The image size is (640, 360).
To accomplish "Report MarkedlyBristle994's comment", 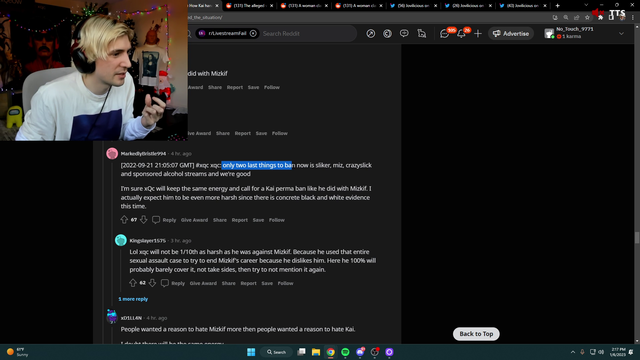I will (x=240, y=220).
